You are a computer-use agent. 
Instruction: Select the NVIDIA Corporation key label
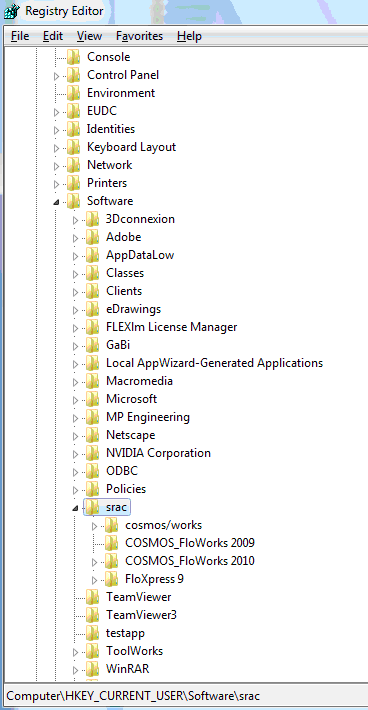(x=158, y=453)
